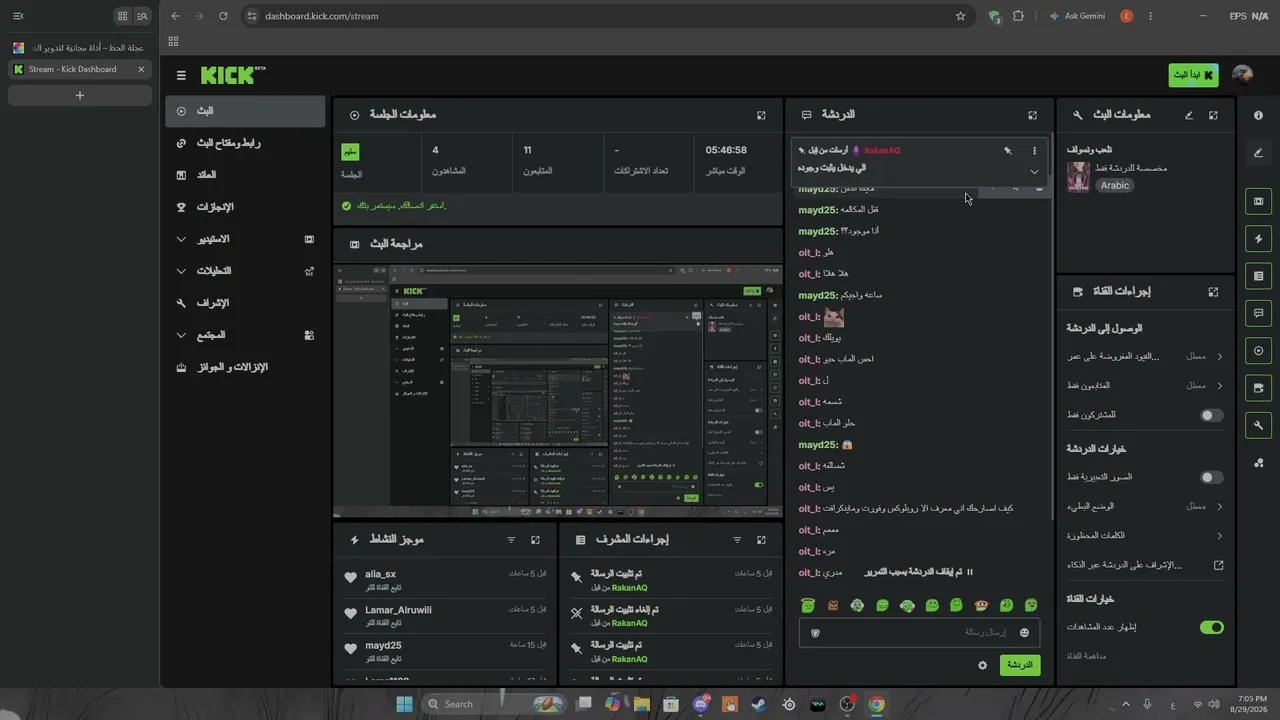1280x720 pixels.
Task: Click the pencil icon in the right rail
Action: click(x=1258, y=153)
